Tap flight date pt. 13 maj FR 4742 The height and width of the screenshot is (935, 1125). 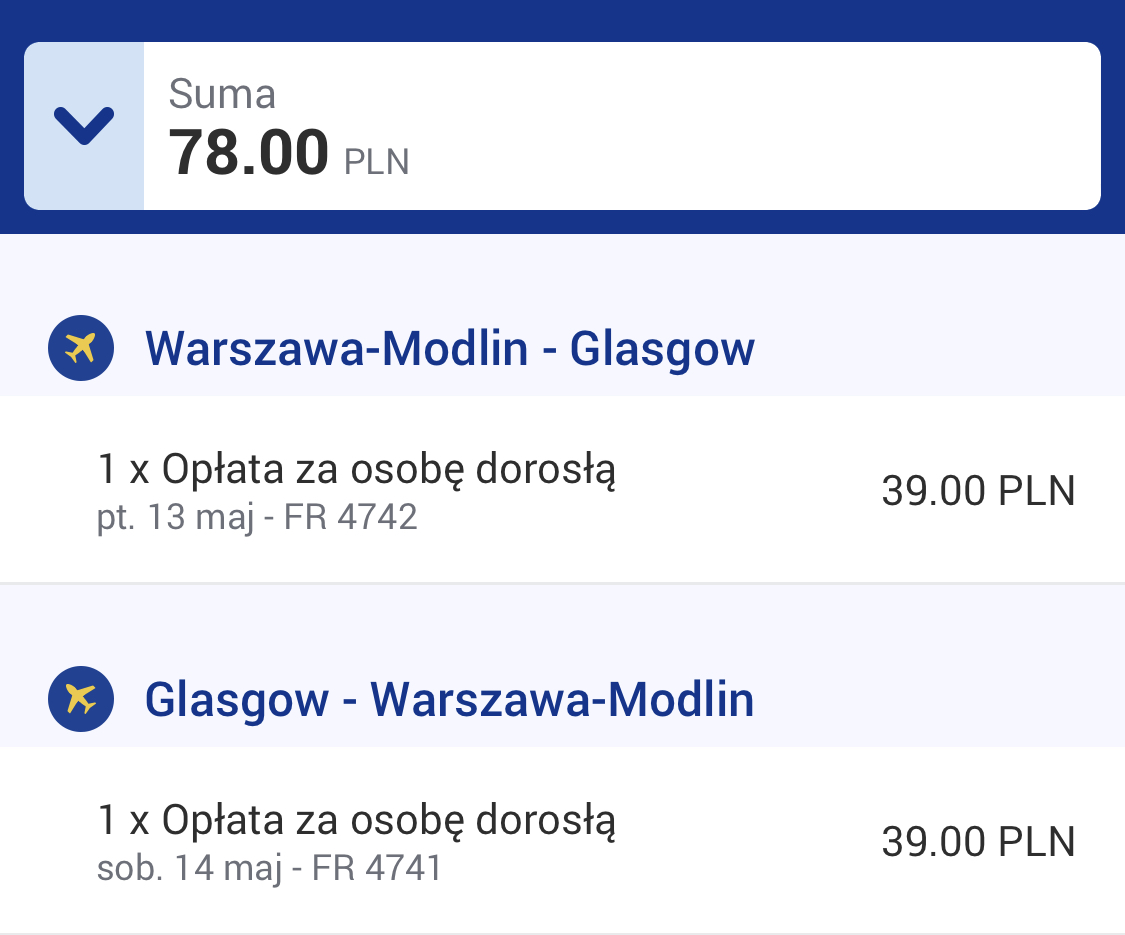(x=257, y=517)
